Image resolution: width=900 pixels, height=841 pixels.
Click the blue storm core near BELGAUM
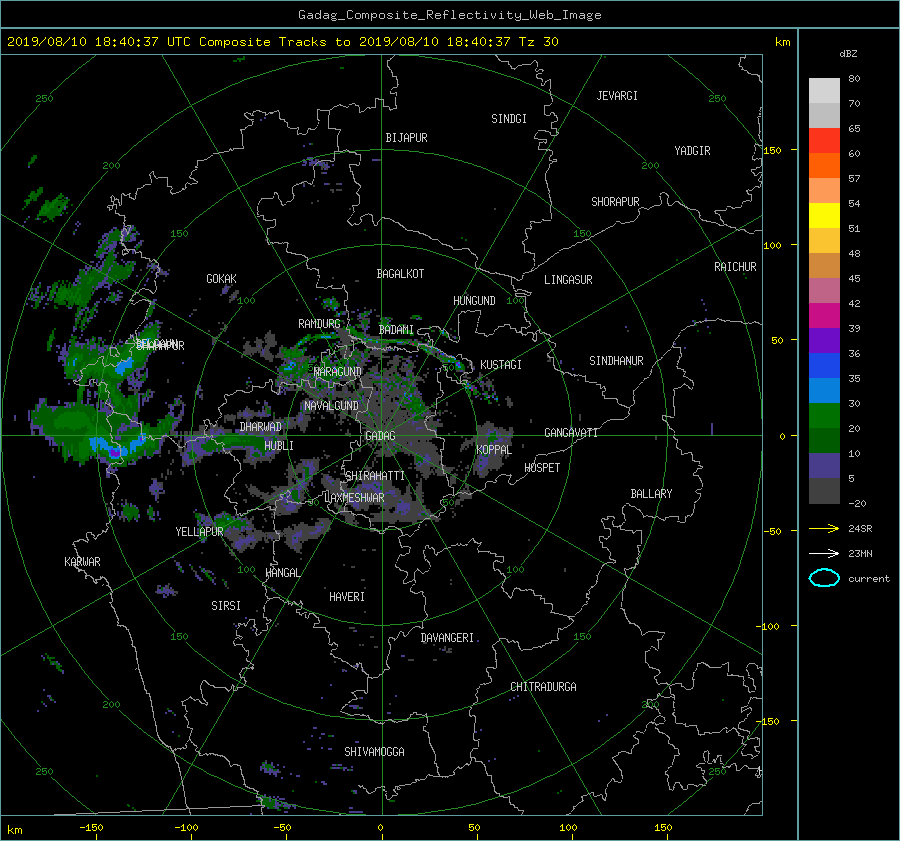tap(124, 366)
